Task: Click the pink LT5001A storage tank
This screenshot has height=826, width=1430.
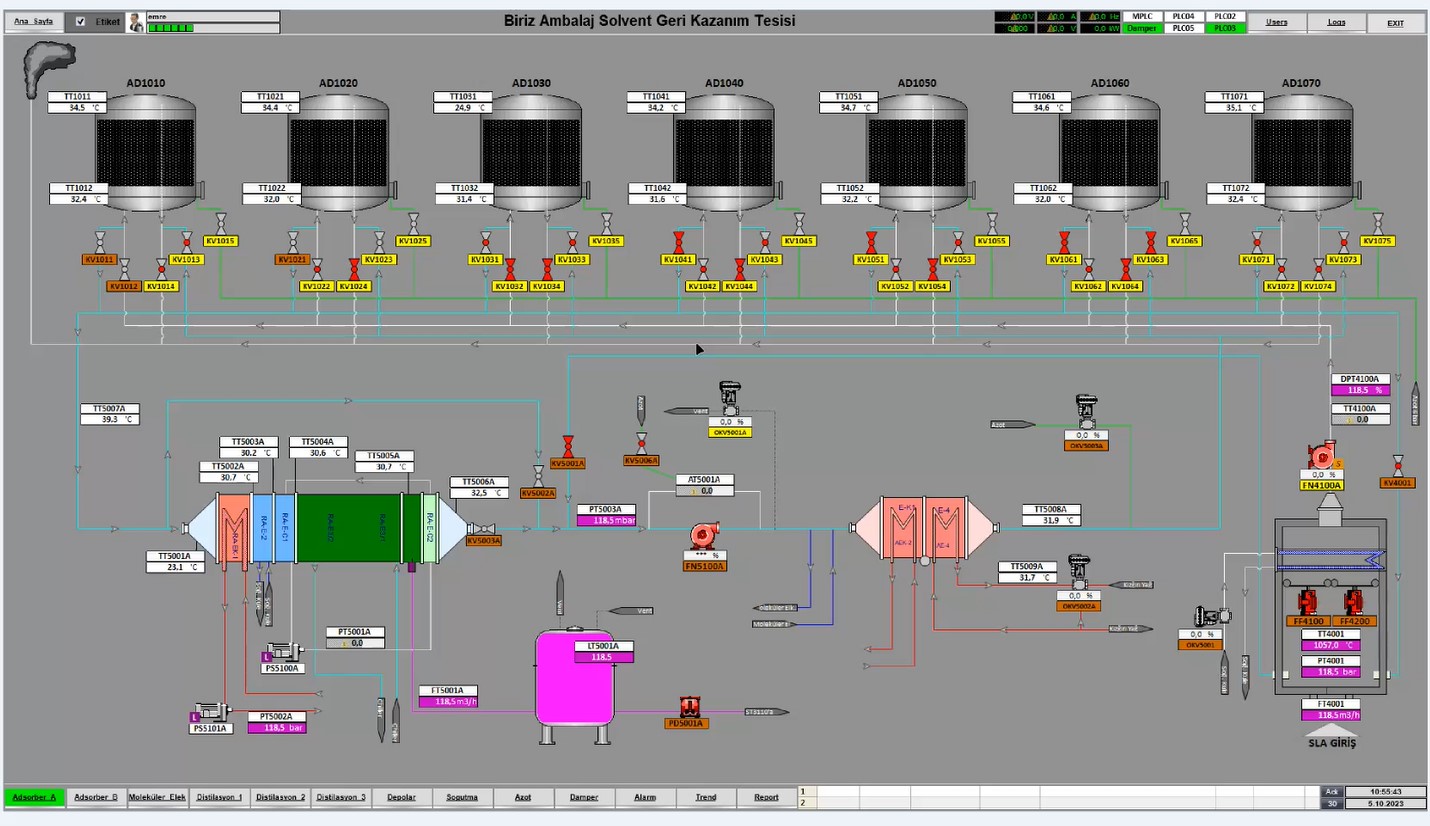Action: coord(574,677)
